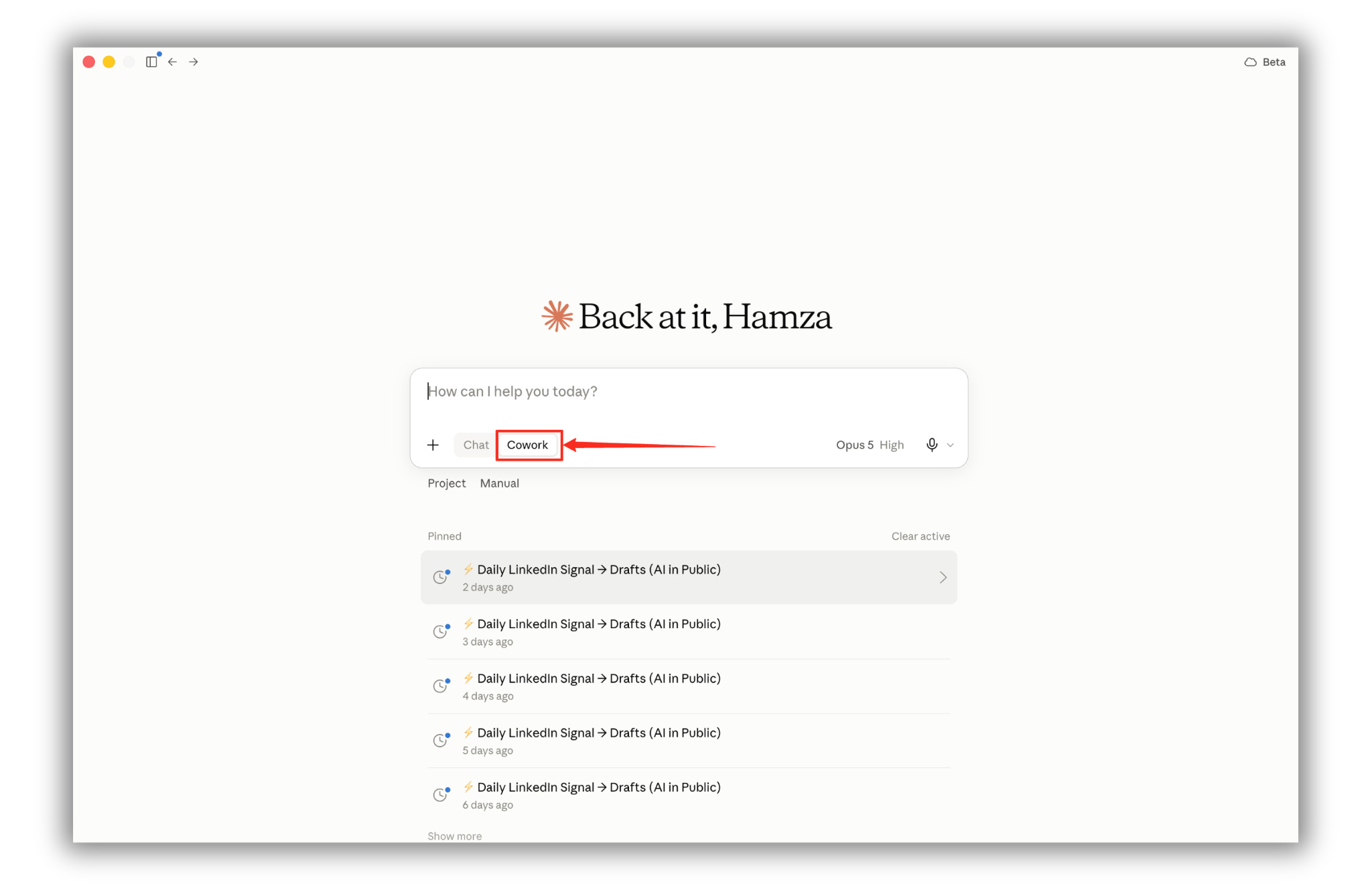Select the Project option below the prompt
This screenshot has width=1372, height=890.
(x=446, y=483)
